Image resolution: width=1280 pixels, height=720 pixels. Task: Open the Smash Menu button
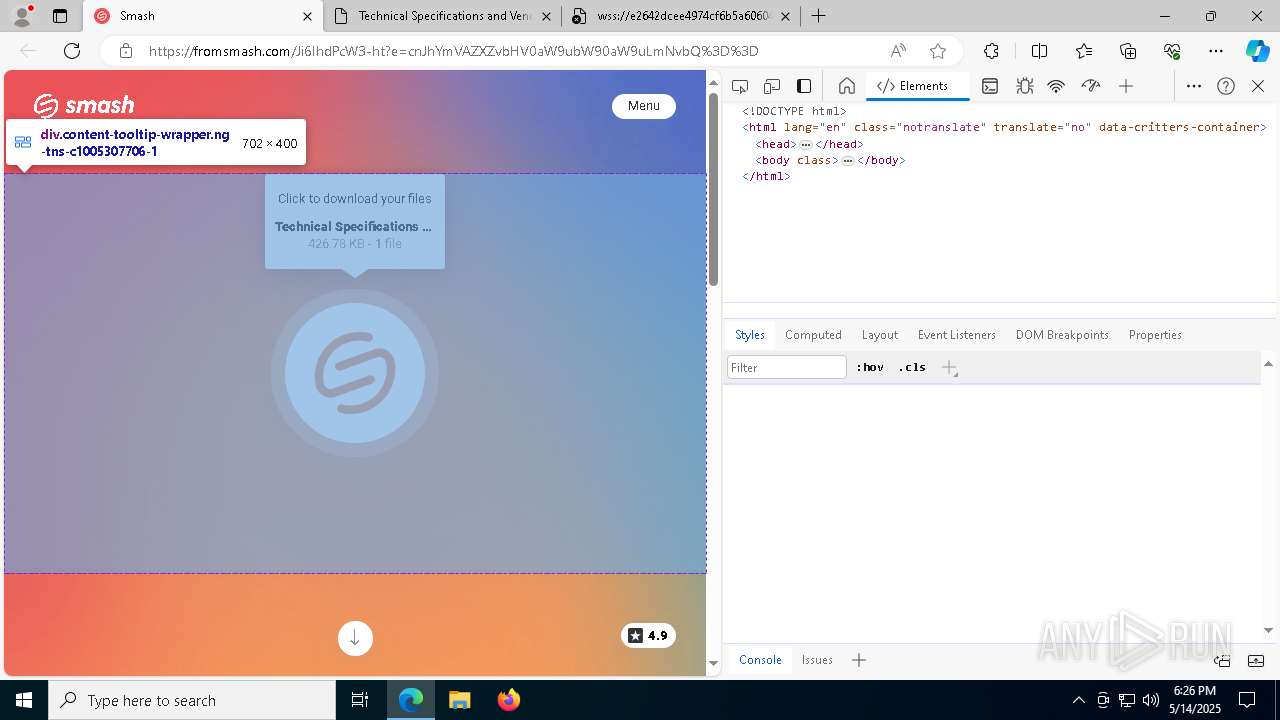coord(644,106)
